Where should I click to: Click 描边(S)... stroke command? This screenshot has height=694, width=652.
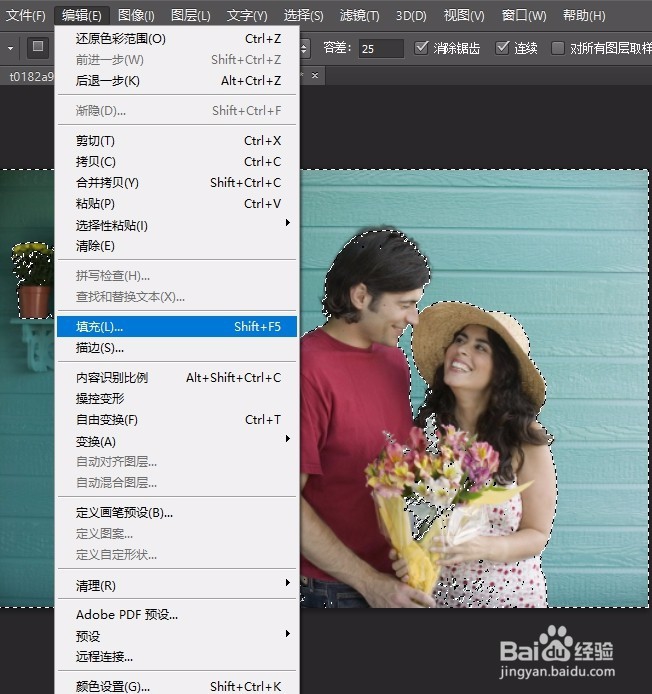point(177,348)
